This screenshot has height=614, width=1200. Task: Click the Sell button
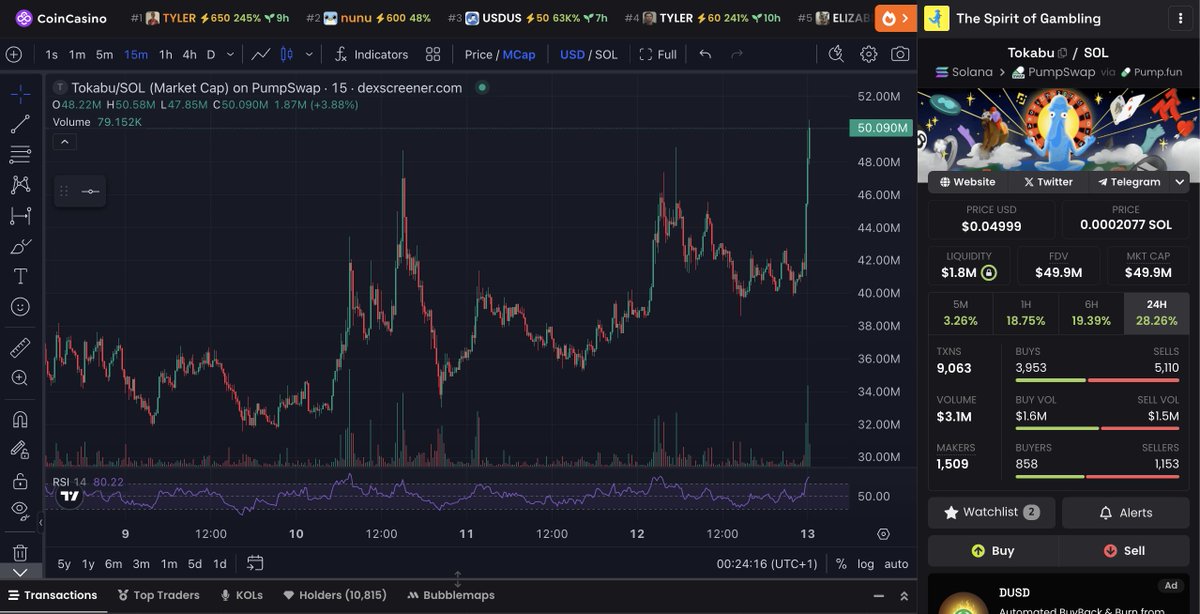click(x=1125, y=551)
